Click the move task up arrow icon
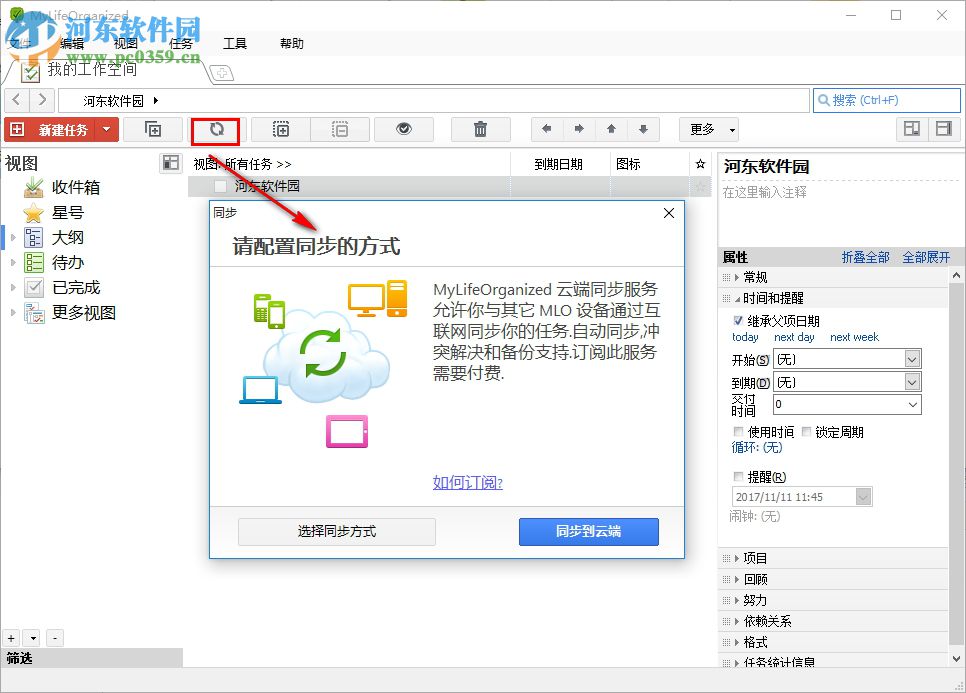 (x=610, y=129)
